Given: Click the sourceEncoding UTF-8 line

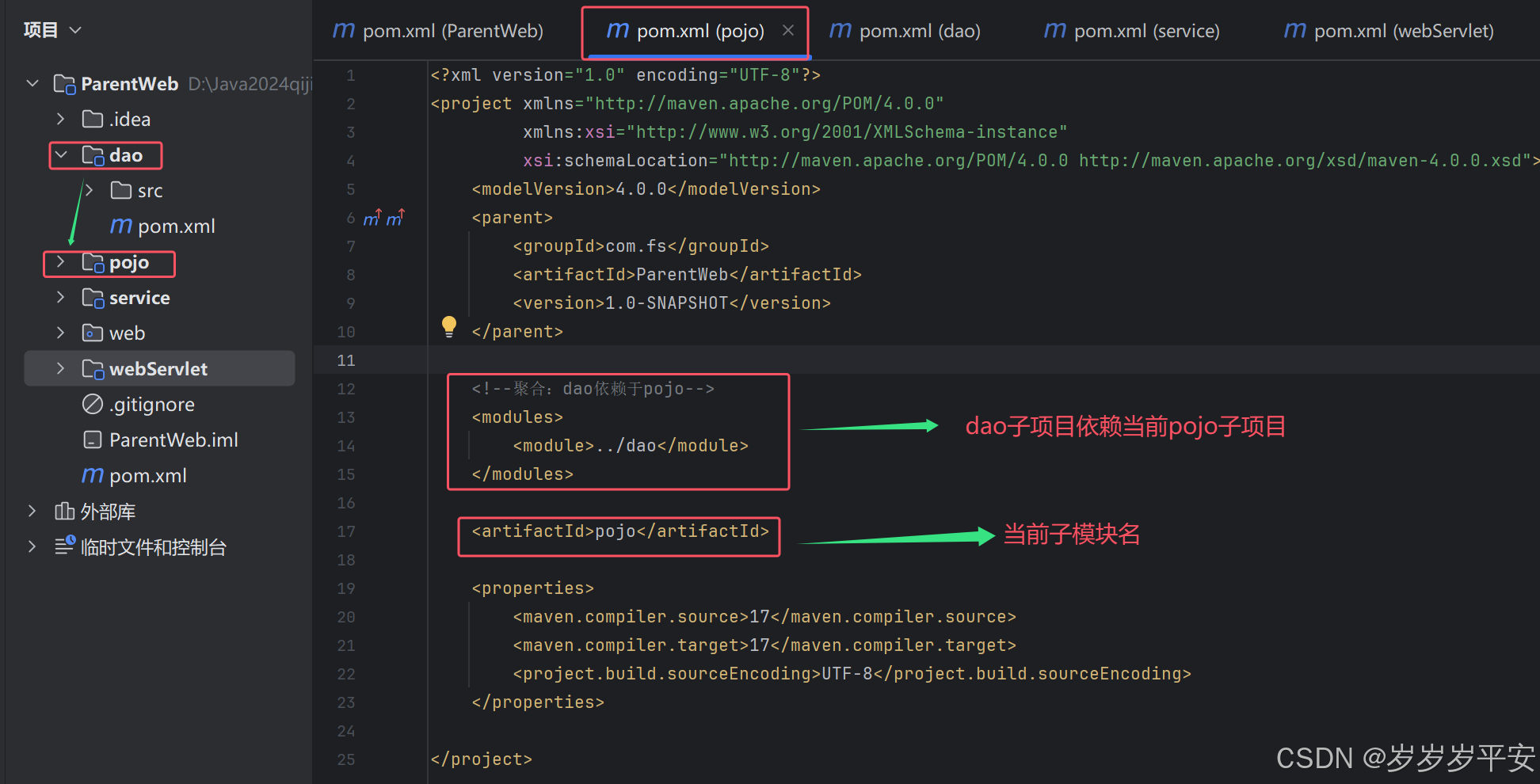Looking at the screenshot, I should point(852,674).
